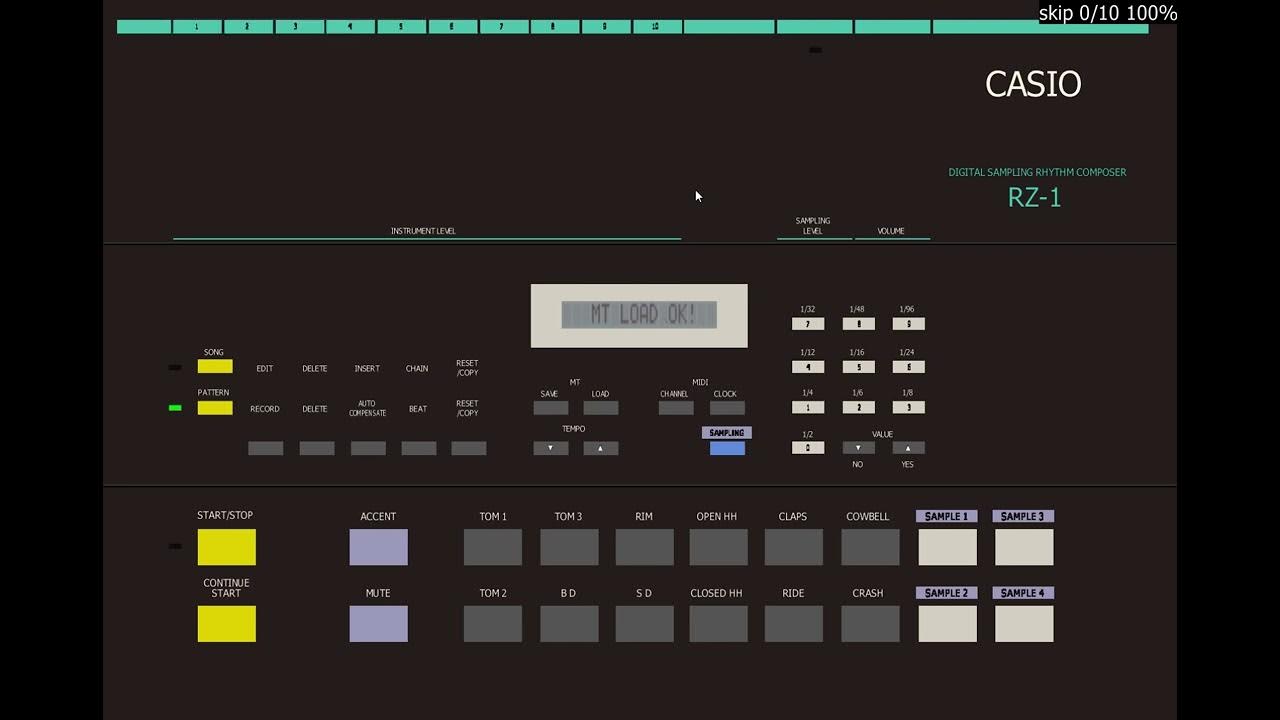This screenshot has height=720, width=1280.
Task: Tap keypad 2 for 1/6 quantize
Action: pyautogui.click(x=859, y=407)
